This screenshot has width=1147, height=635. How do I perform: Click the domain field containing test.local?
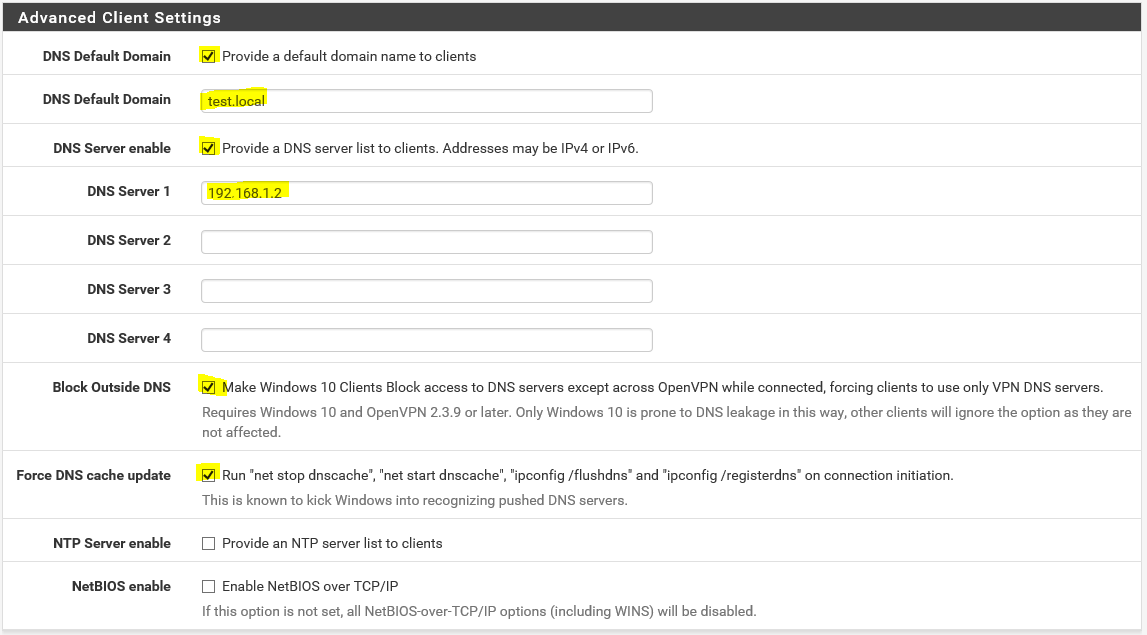426,101
